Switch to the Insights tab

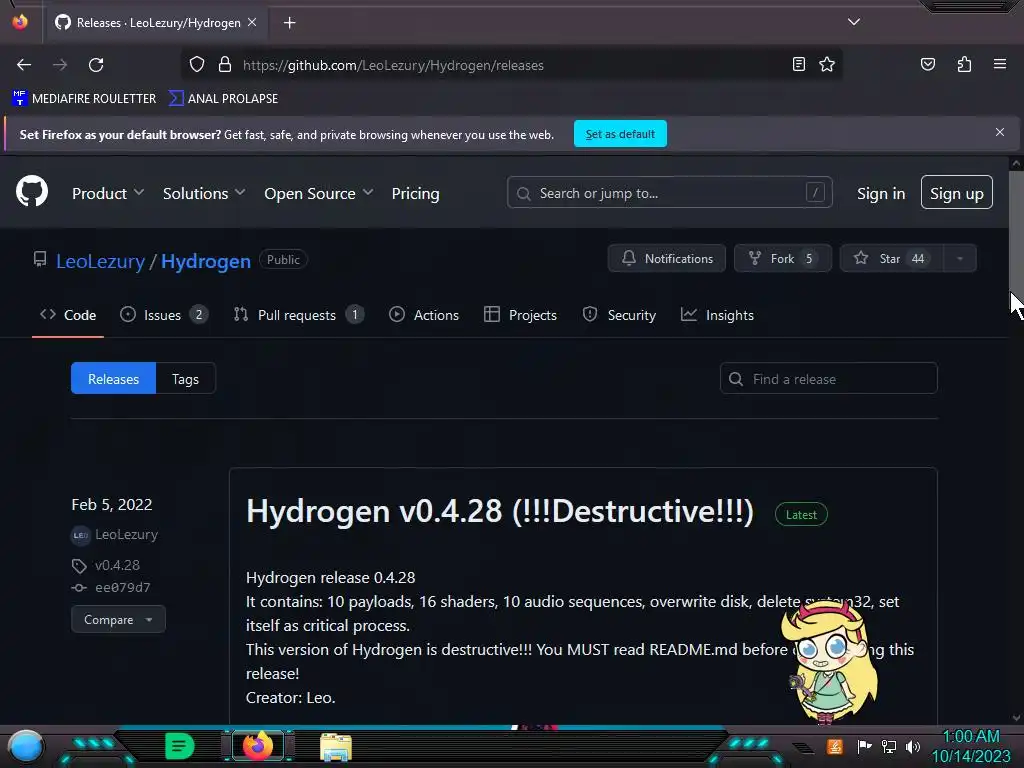click(717, 315)
